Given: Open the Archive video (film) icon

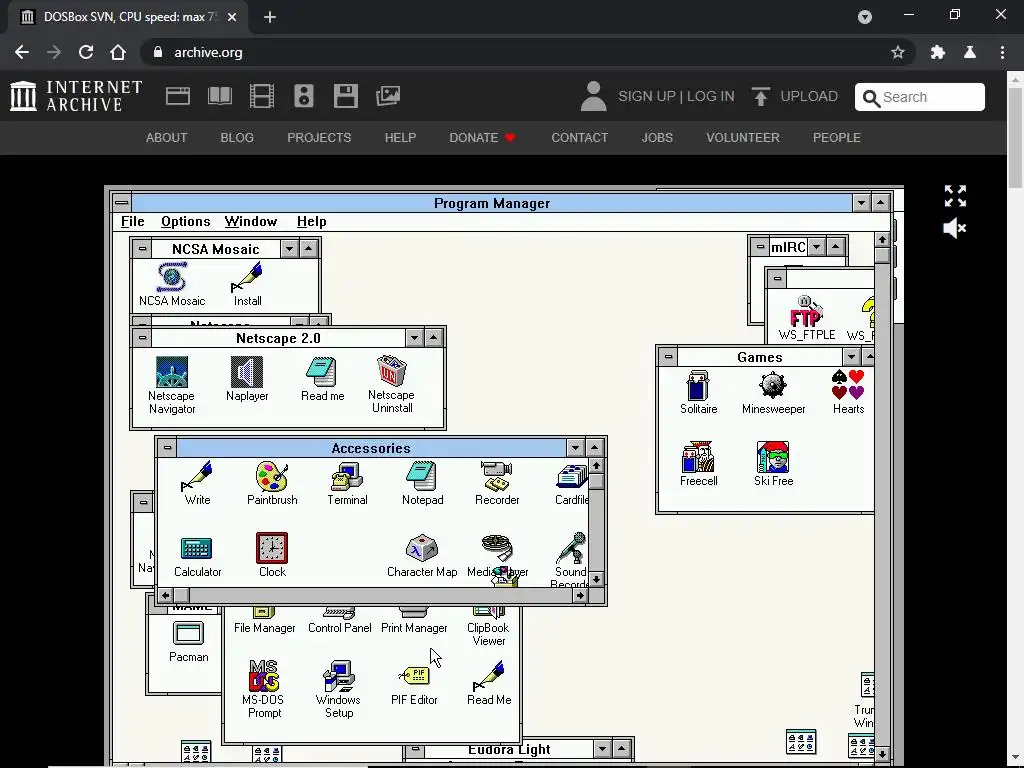Looking at the screenshot, I should click(x=262, y=96).
